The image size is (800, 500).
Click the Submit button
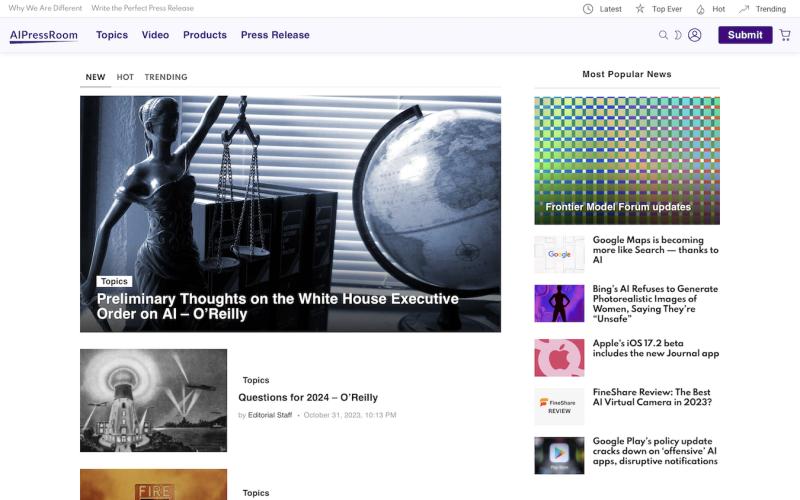[745, 35]
